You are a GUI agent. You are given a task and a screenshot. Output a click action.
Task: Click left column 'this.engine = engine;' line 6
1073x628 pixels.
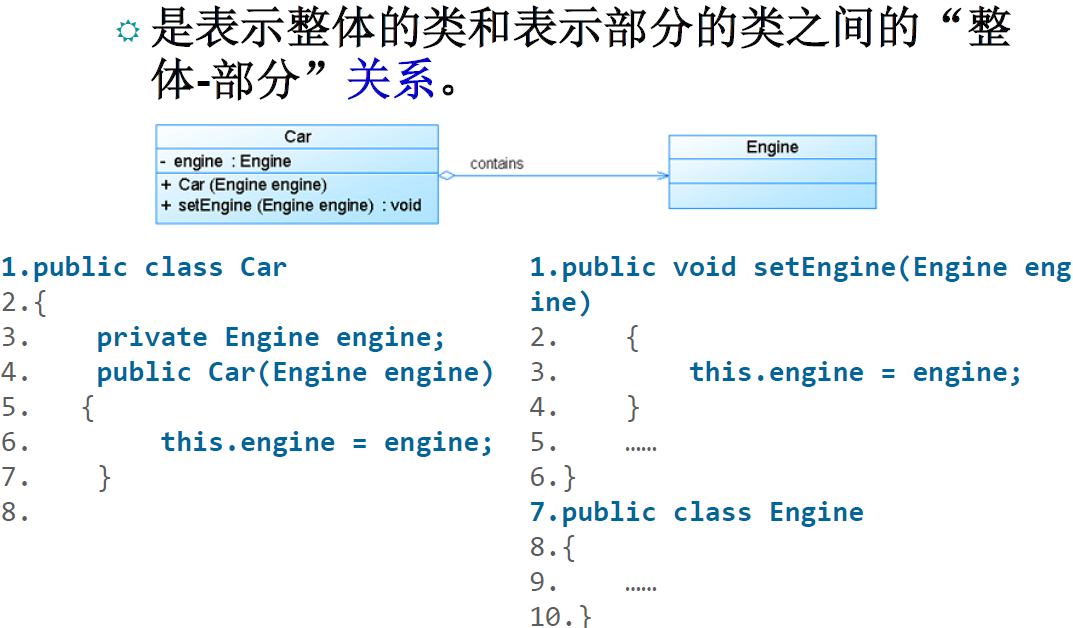coord(327,442)
